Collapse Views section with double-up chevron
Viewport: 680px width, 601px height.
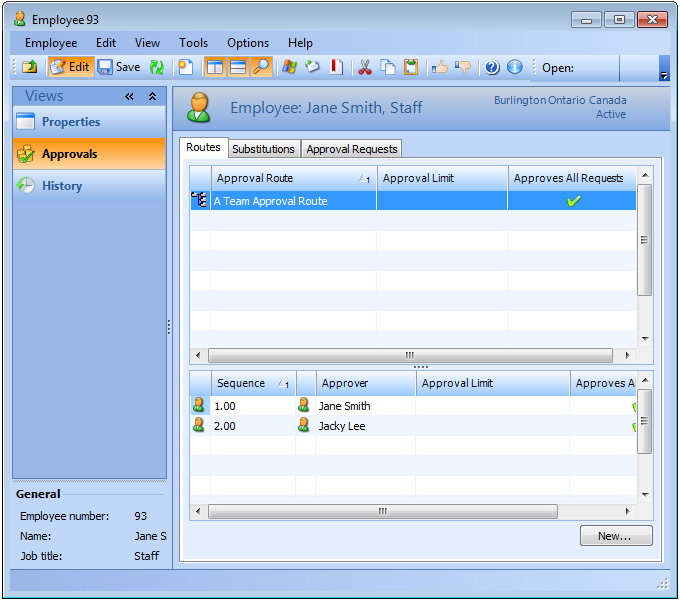pos(152,97)
